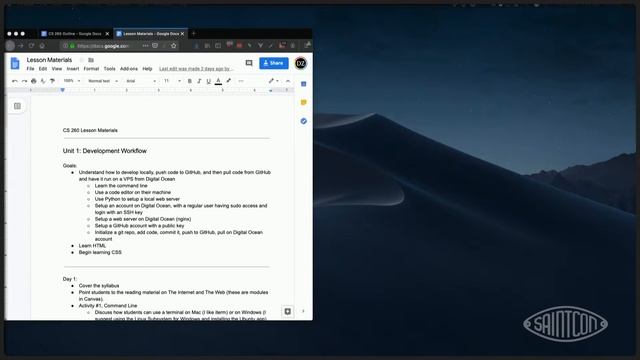Click the Unit 1: Development Workflow heading

pyautogui.click(x=104, y=151)
